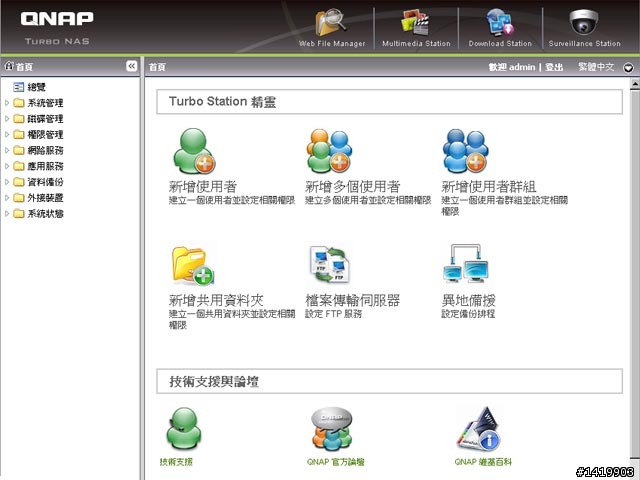Click the 新增使用者 user icon
Viewport: 640px width, 480px height.
point(194,151)
